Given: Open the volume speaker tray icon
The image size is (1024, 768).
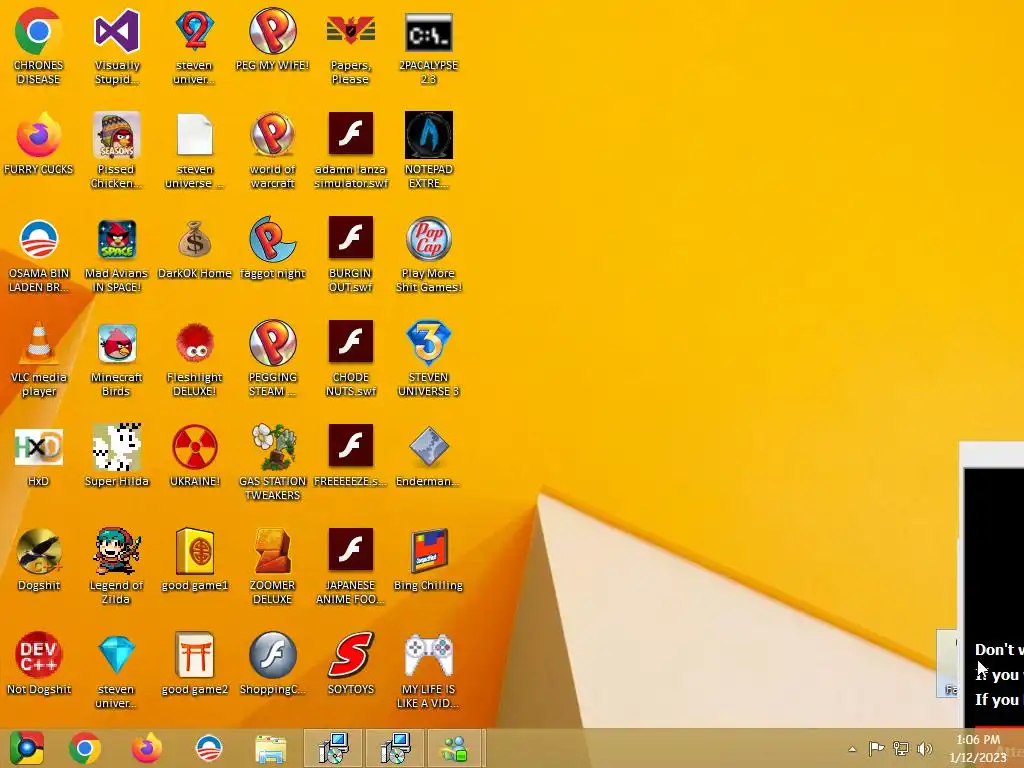Looking at the screenshot, I should (x=925, y=748).
